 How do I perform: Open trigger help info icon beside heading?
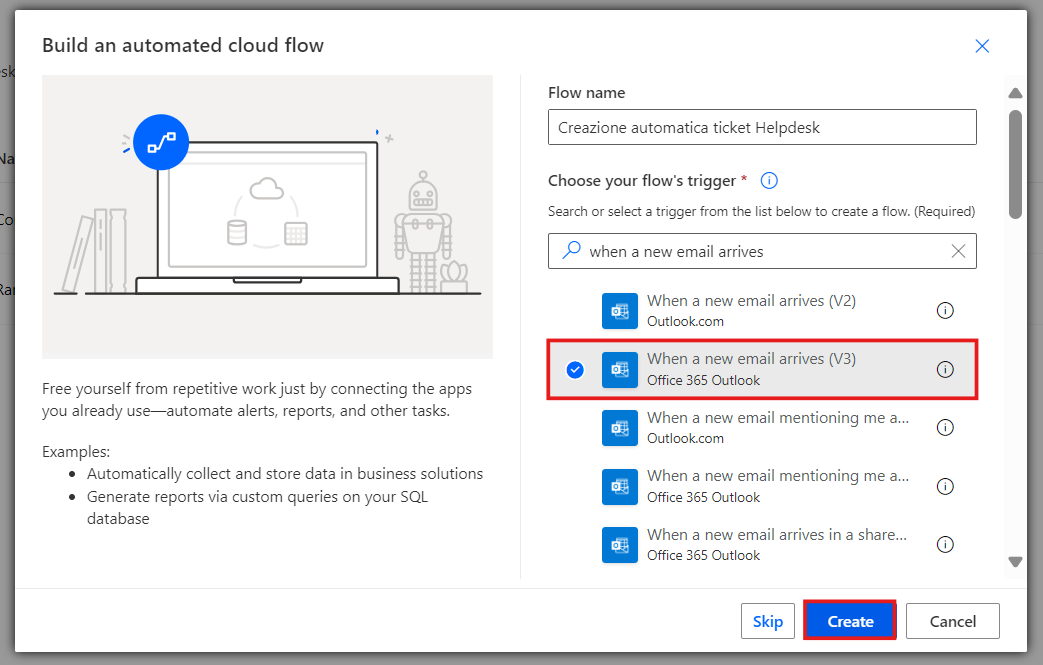coord(769,180)
